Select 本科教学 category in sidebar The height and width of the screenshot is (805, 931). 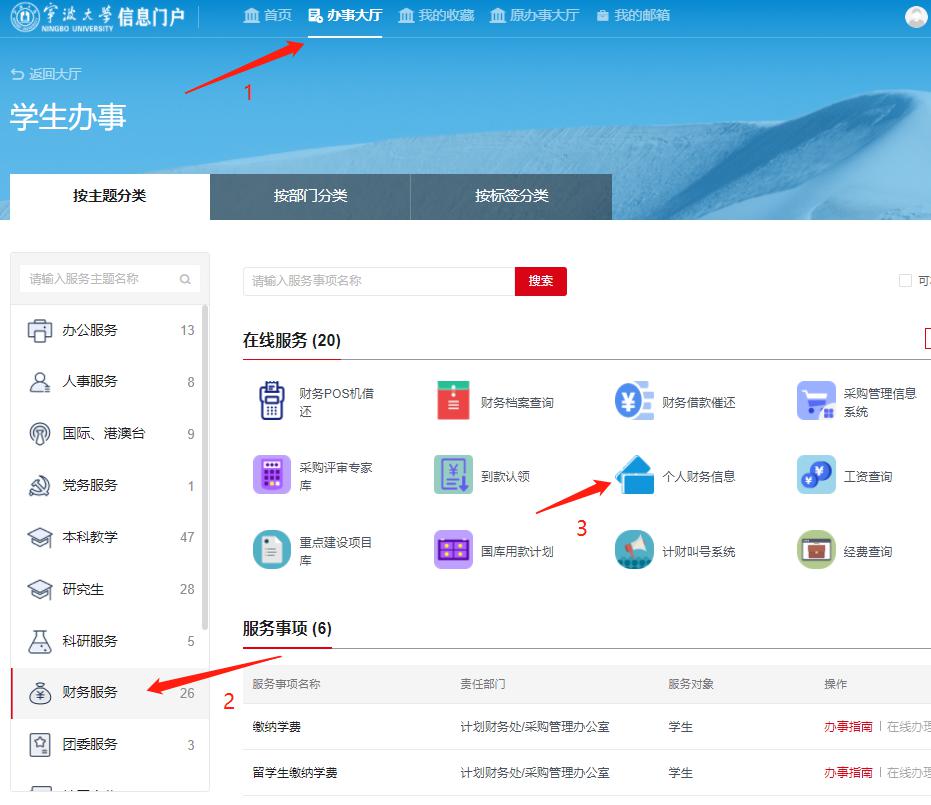[90, 537]
